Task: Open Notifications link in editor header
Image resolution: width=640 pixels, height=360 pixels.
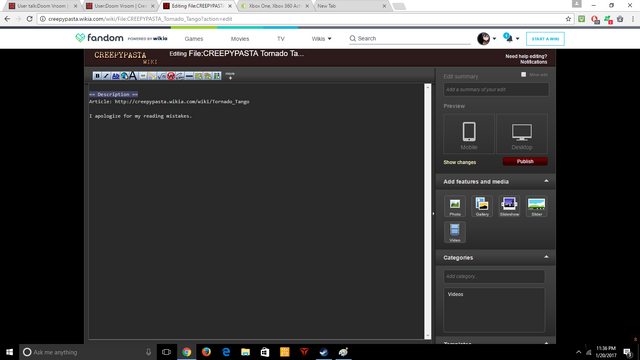Action: [533, 62]
